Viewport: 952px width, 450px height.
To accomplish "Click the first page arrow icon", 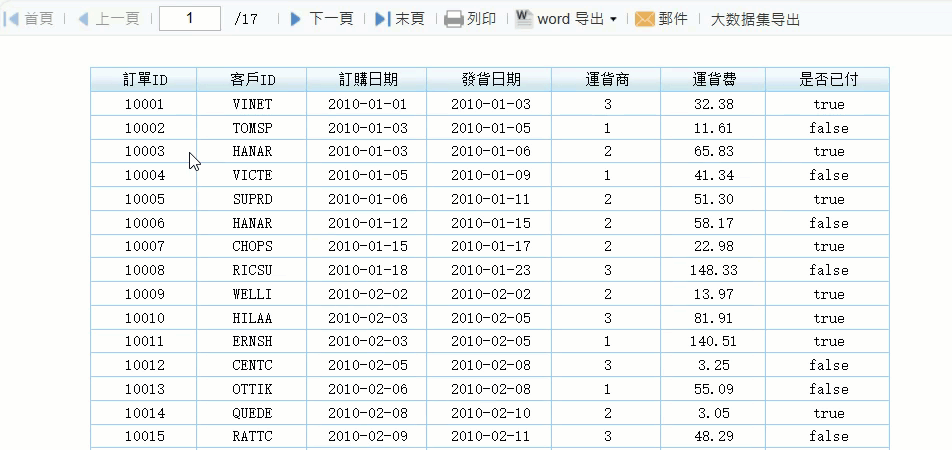I will click(11, 19).
